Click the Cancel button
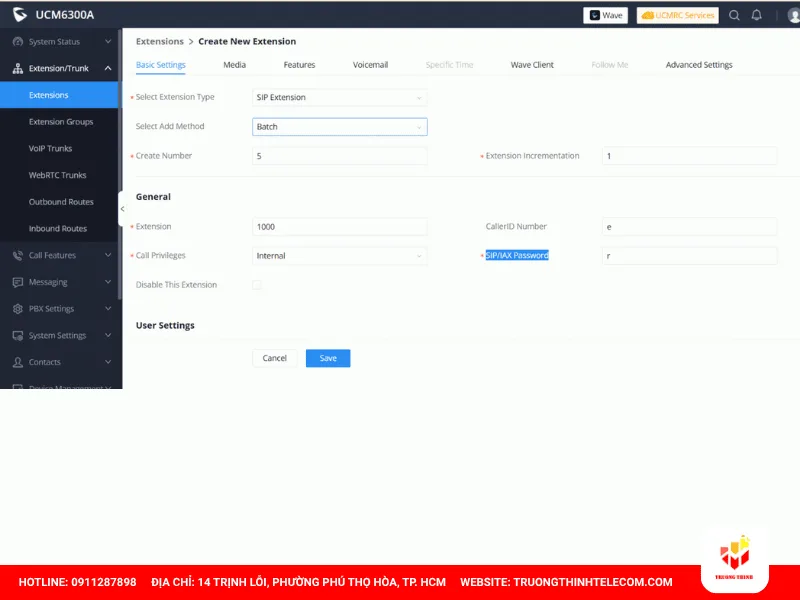 pyautogui.click(x=274, y=358)
